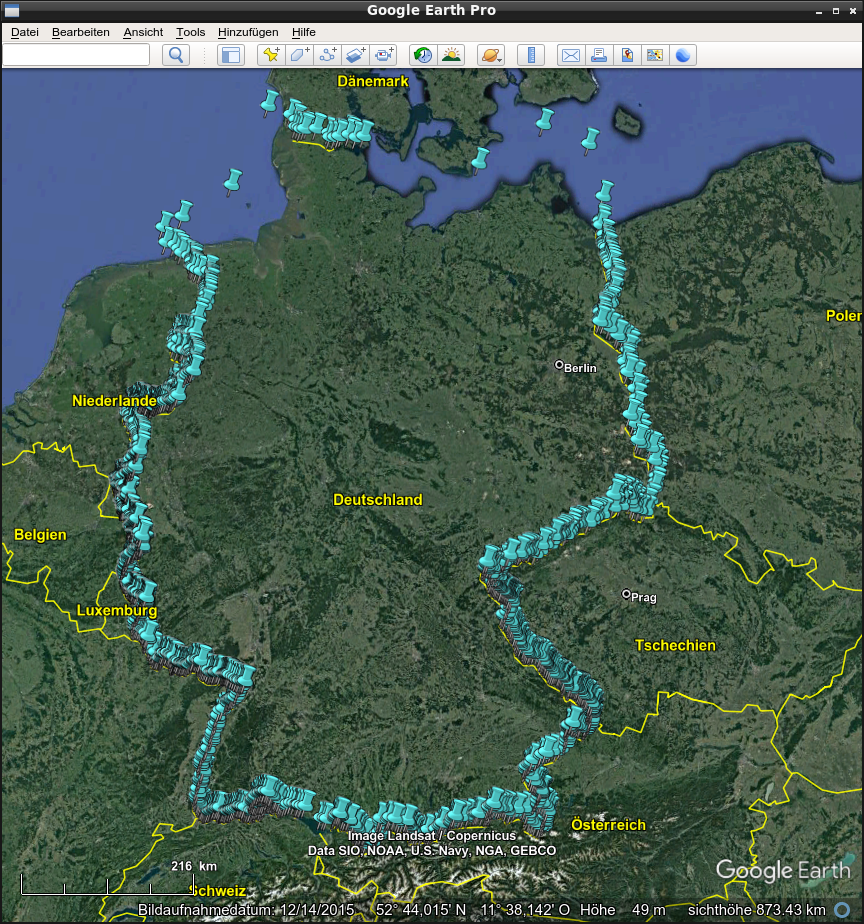The width and height of the screenshot is (864, 924).
Task: Click the Luxemburg country label
Action: [117, 610]
